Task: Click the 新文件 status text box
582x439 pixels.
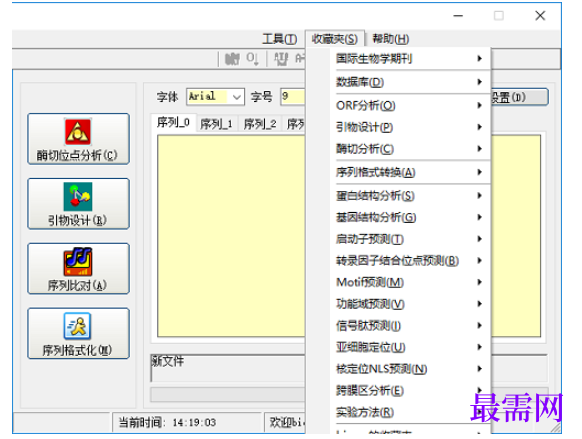Action: pos(228,368)
